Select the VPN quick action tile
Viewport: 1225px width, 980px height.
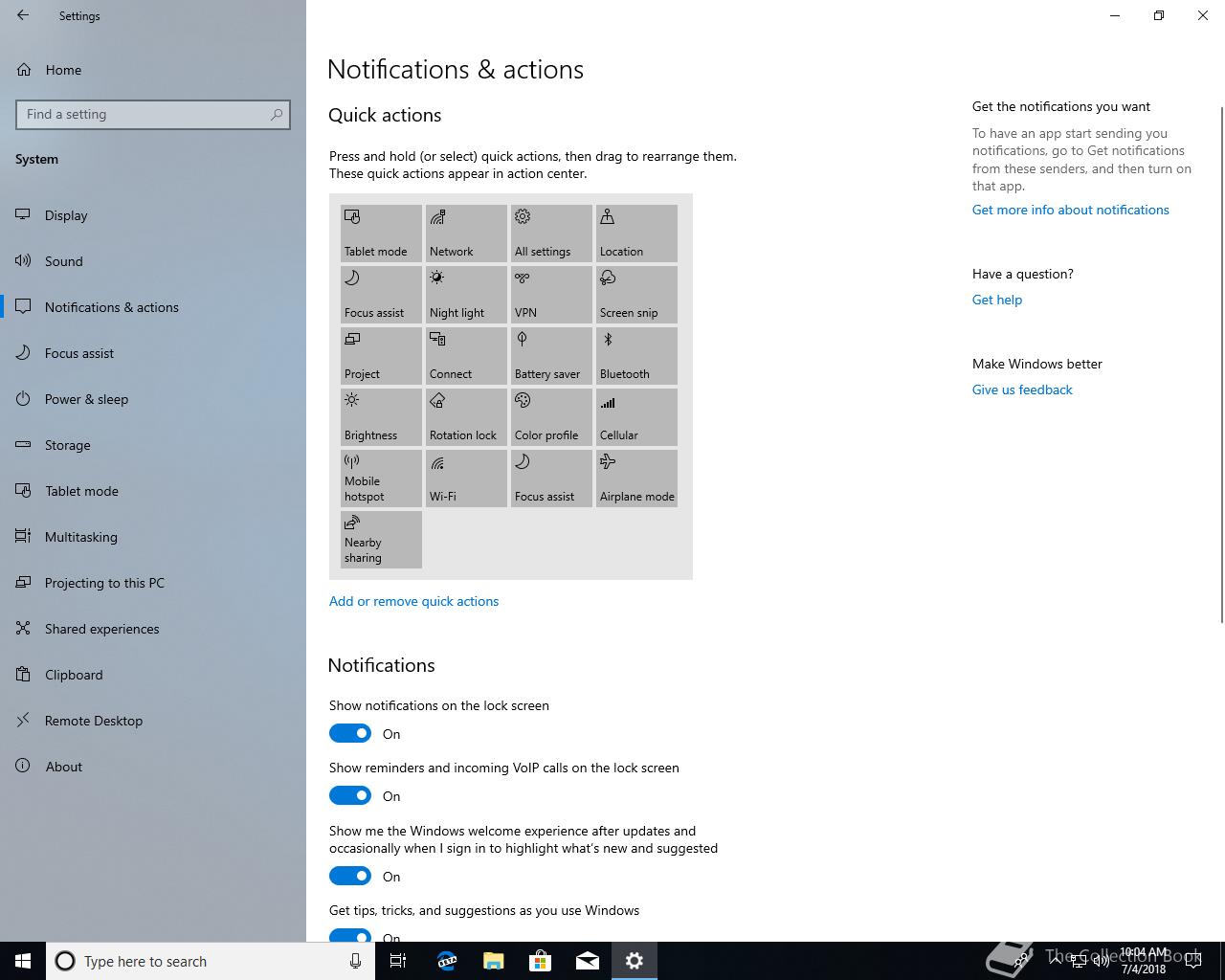point(551,295)
